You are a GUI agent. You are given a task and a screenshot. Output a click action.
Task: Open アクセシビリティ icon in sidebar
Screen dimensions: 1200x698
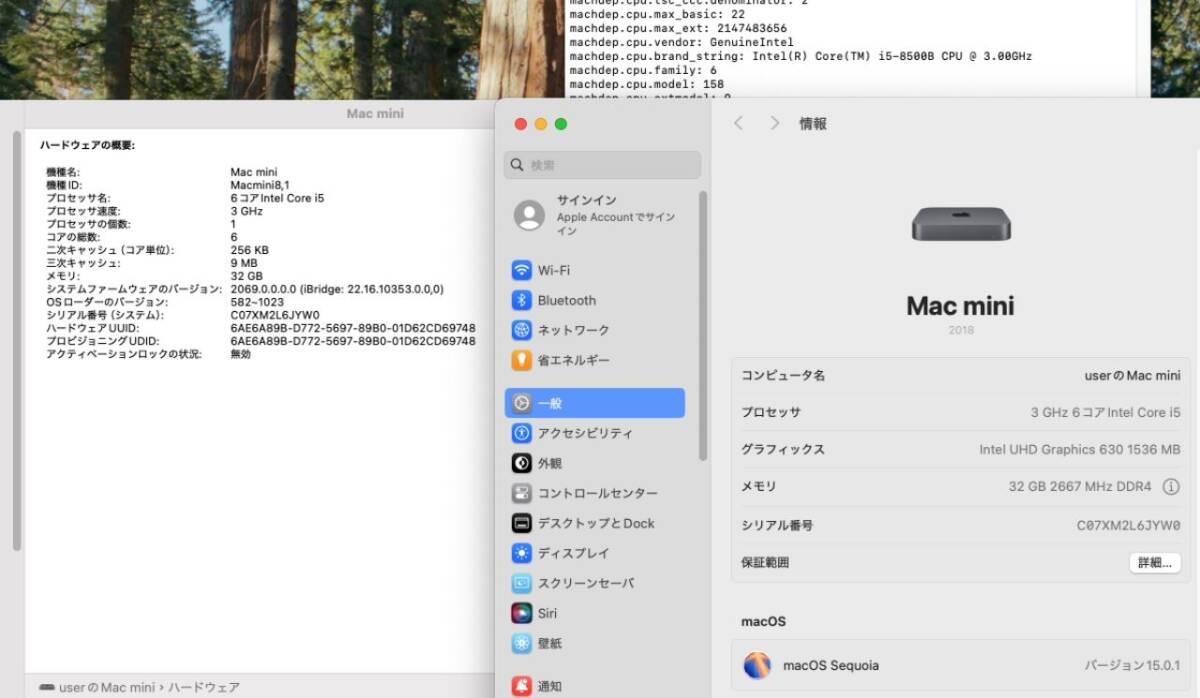(521, 433)
